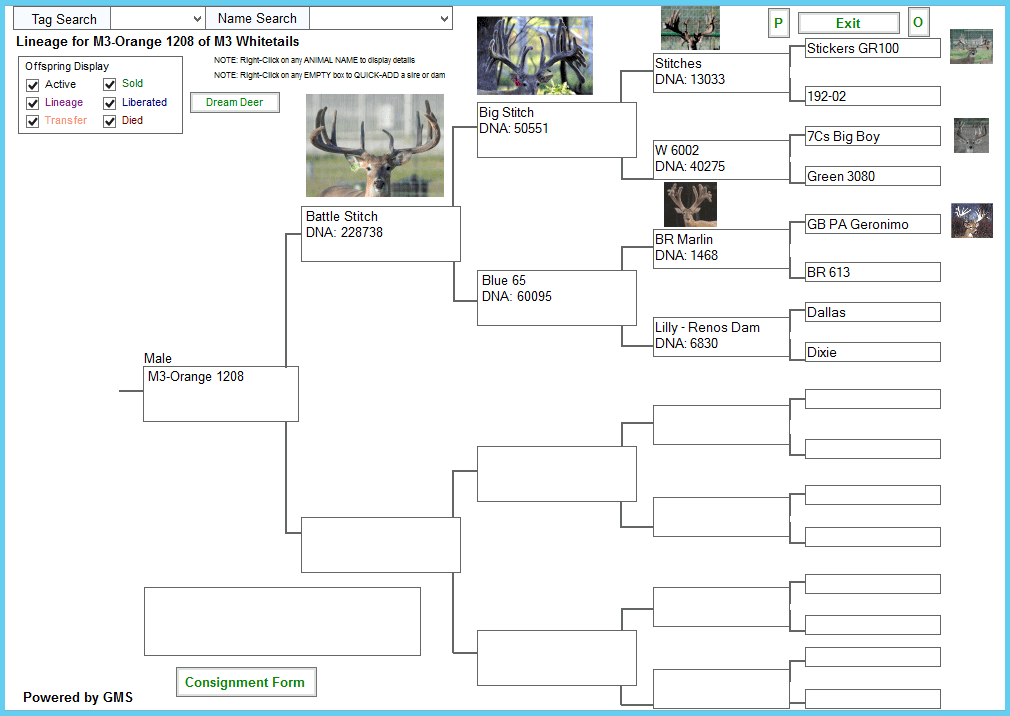Click thumbnail beside 7Cs Big Boy
The width and height of the screenshot is (1010, 716).
970,135
